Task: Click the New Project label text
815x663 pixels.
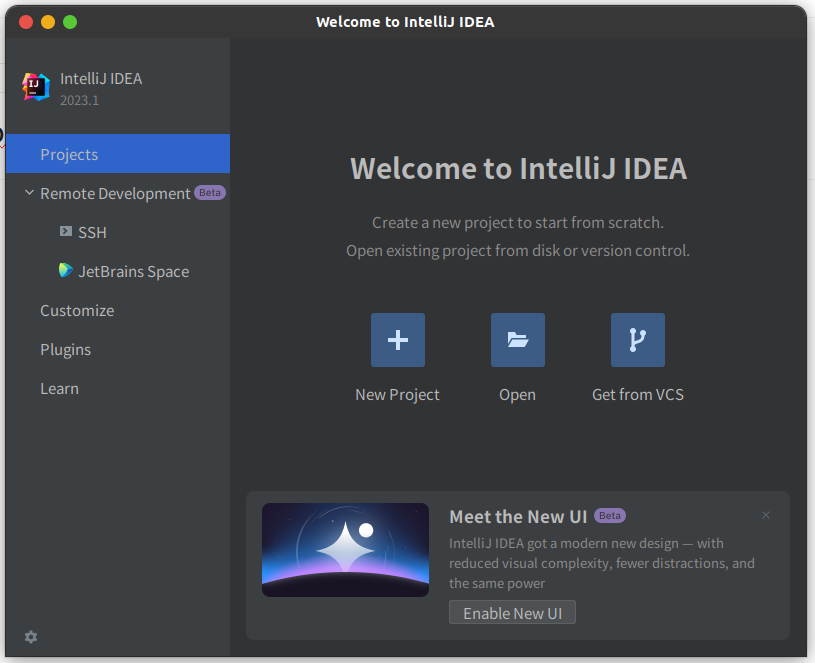Action: coord(397,394)
